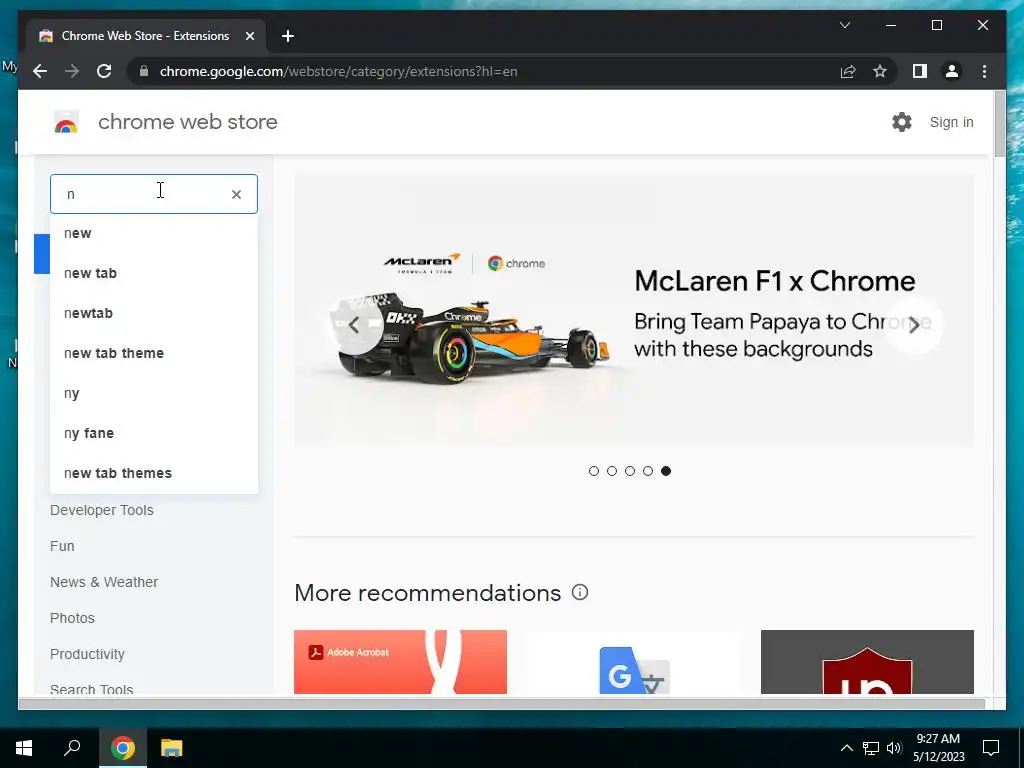Open Windows taskbar search

[x=72, y=748]
